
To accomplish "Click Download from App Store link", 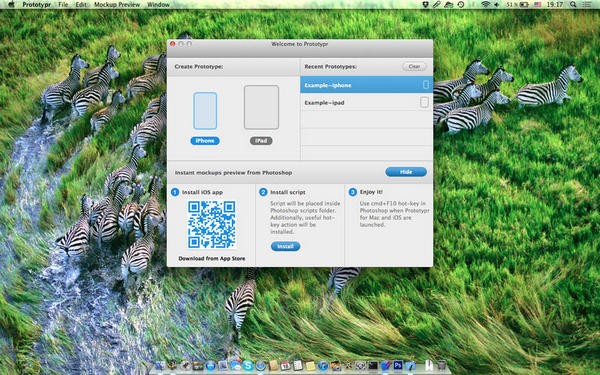I will tap(212, 258).
